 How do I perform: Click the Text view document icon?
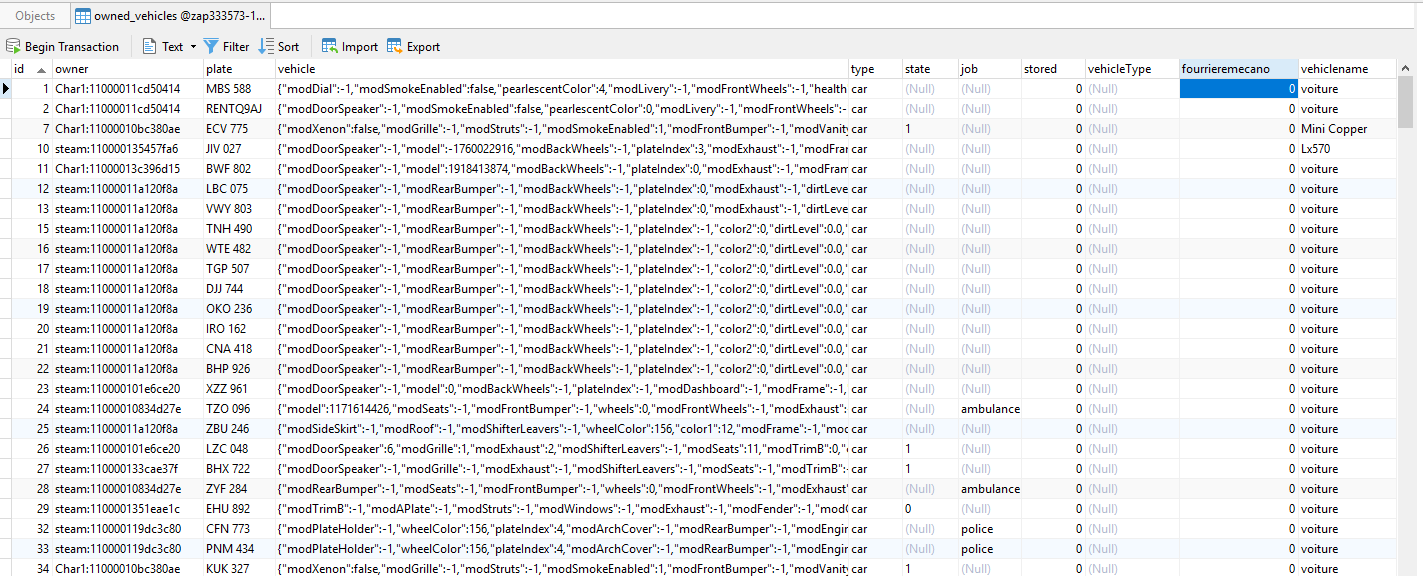(x=149, y=47)
